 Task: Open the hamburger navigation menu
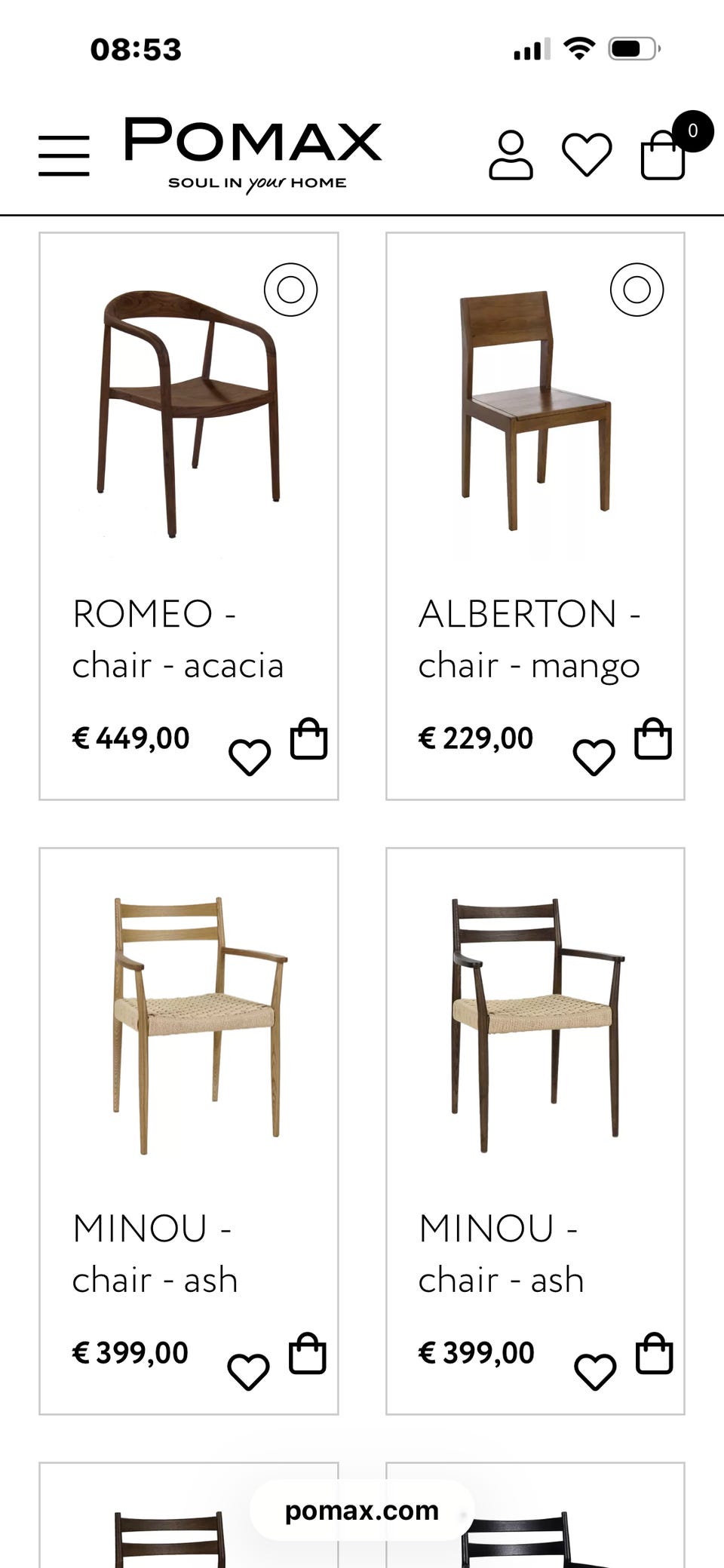point(64,156)
